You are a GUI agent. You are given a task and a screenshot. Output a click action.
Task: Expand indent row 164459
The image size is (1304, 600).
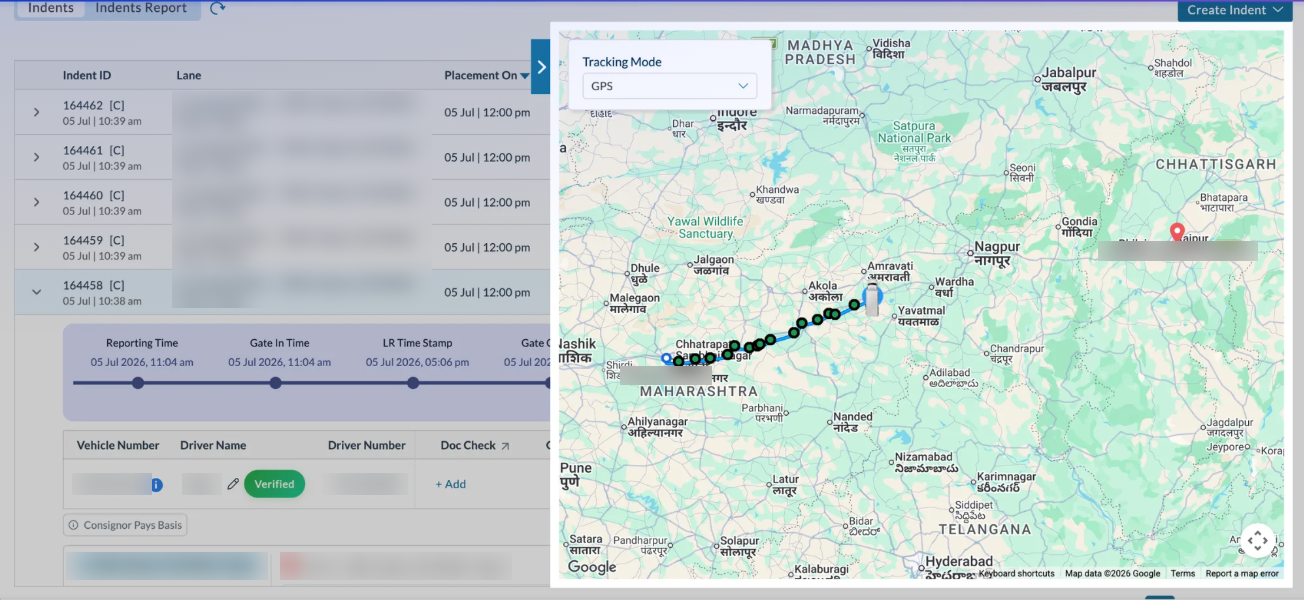coord(37,247)
